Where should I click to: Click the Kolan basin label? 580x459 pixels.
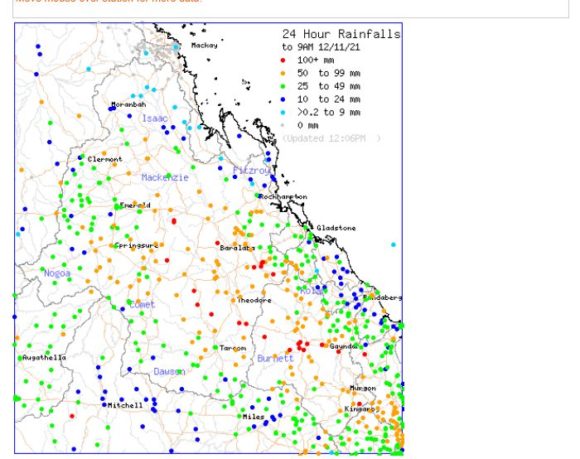coord(311,291)
